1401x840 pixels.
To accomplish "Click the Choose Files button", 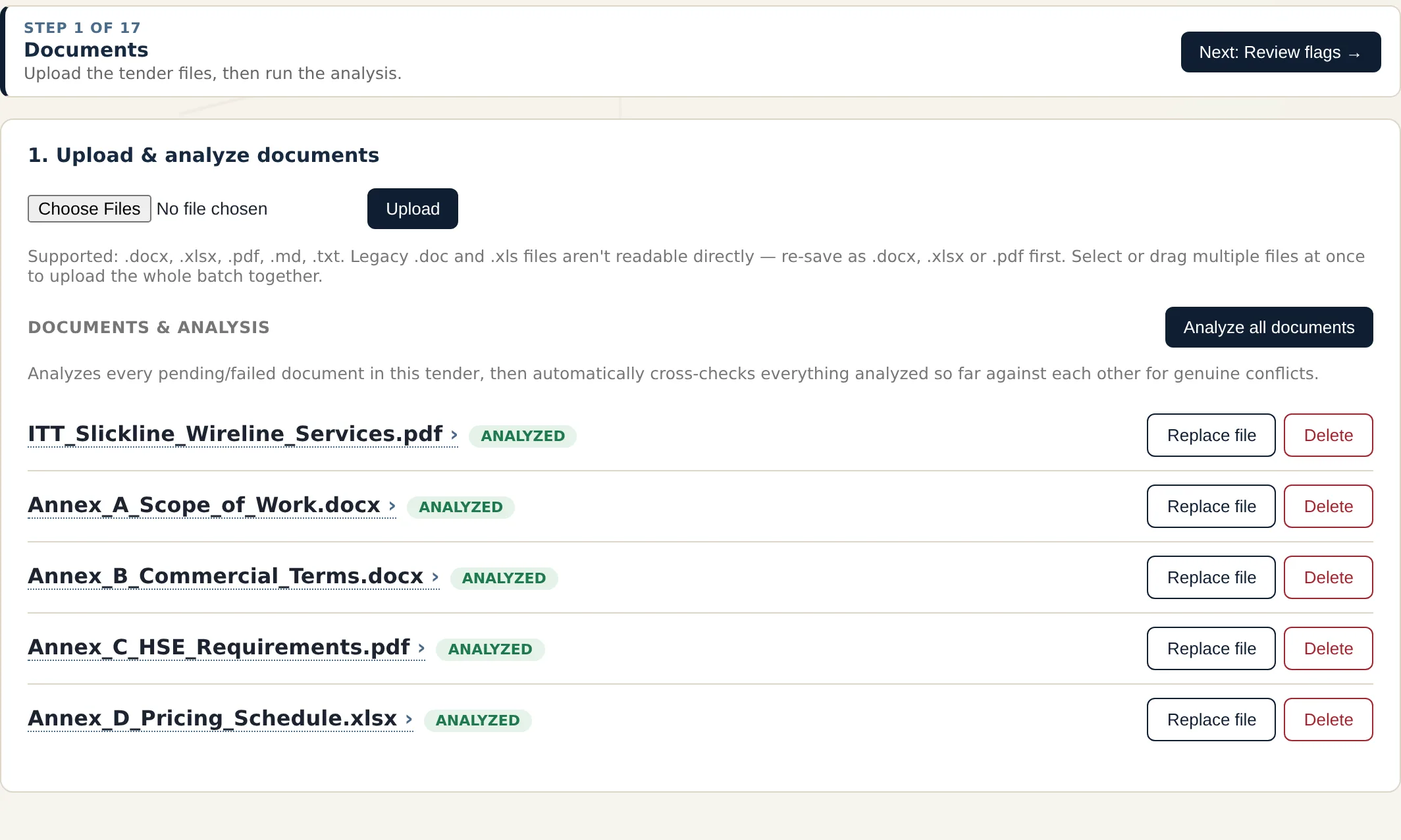I will coord(90,209).
